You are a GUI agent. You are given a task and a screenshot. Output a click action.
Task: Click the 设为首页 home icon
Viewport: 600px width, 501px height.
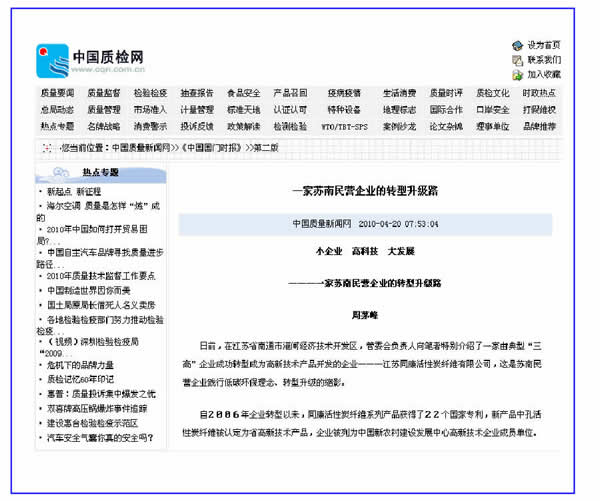pyautogui.click(x=517, y=45)
